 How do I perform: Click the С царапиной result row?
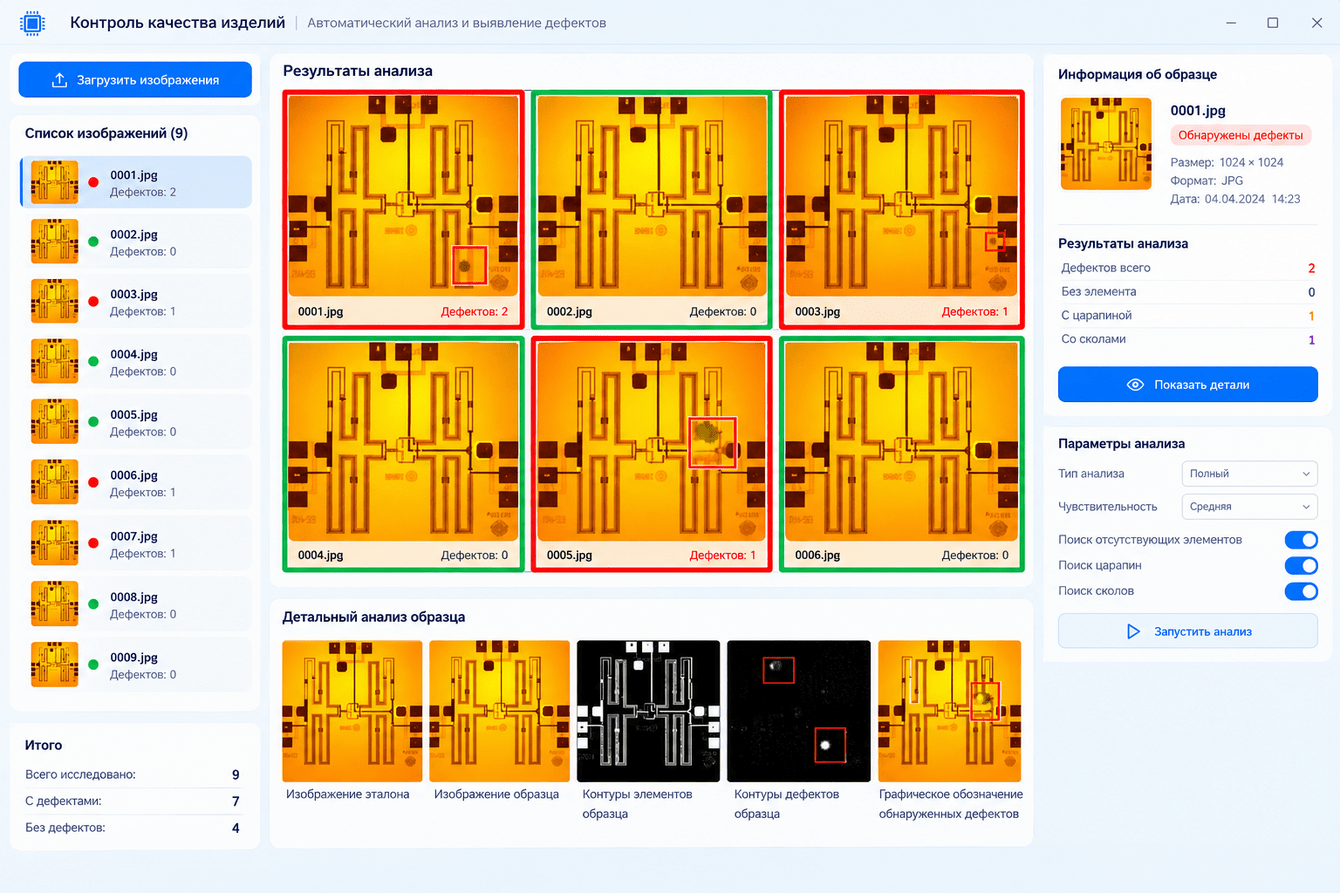pyautogui.click(x=1188, y=316)
